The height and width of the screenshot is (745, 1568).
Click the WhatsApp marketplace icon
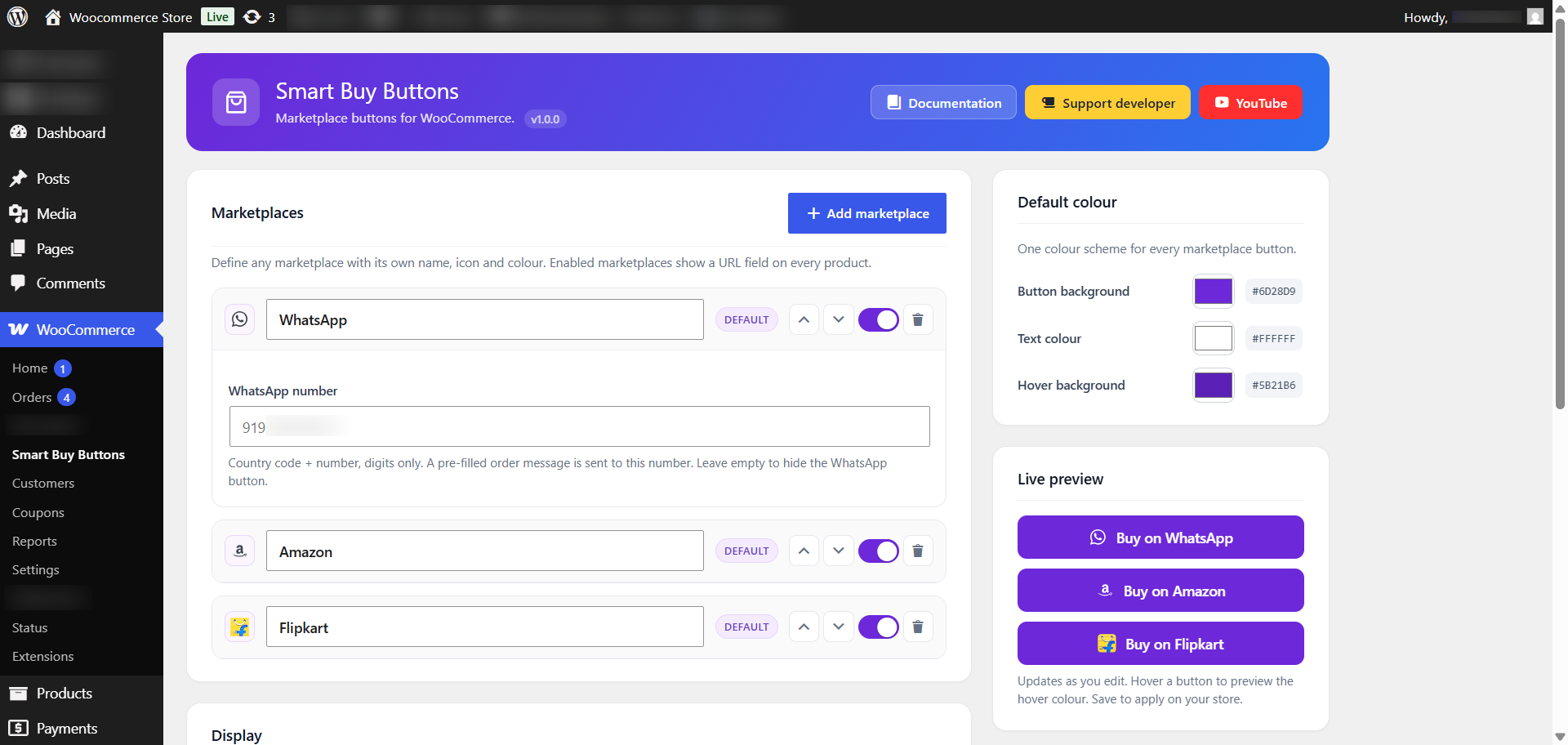click(x=239, y=319)
